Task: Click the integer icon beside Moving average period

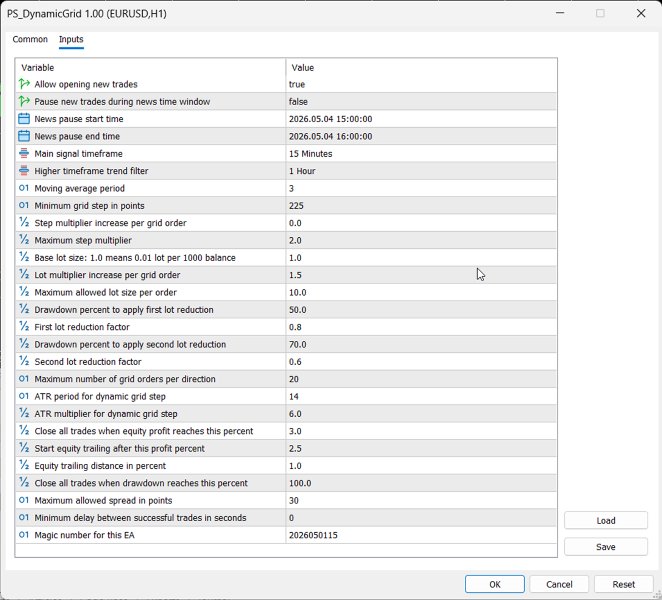Action: pos(24,188)
